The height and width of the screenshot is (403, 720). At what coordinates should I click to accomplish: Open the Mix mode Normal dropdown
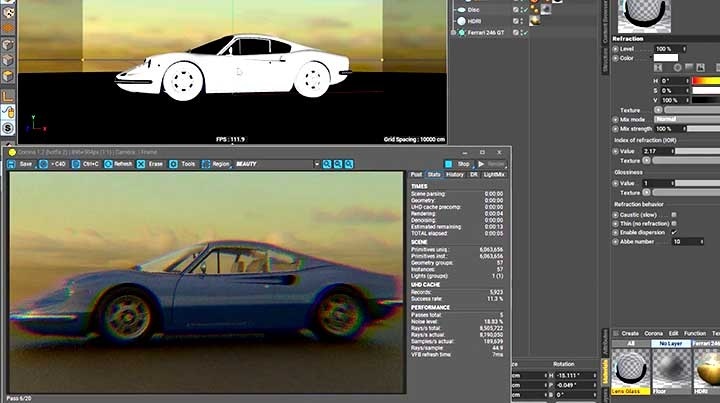click(x=678, y=119)
